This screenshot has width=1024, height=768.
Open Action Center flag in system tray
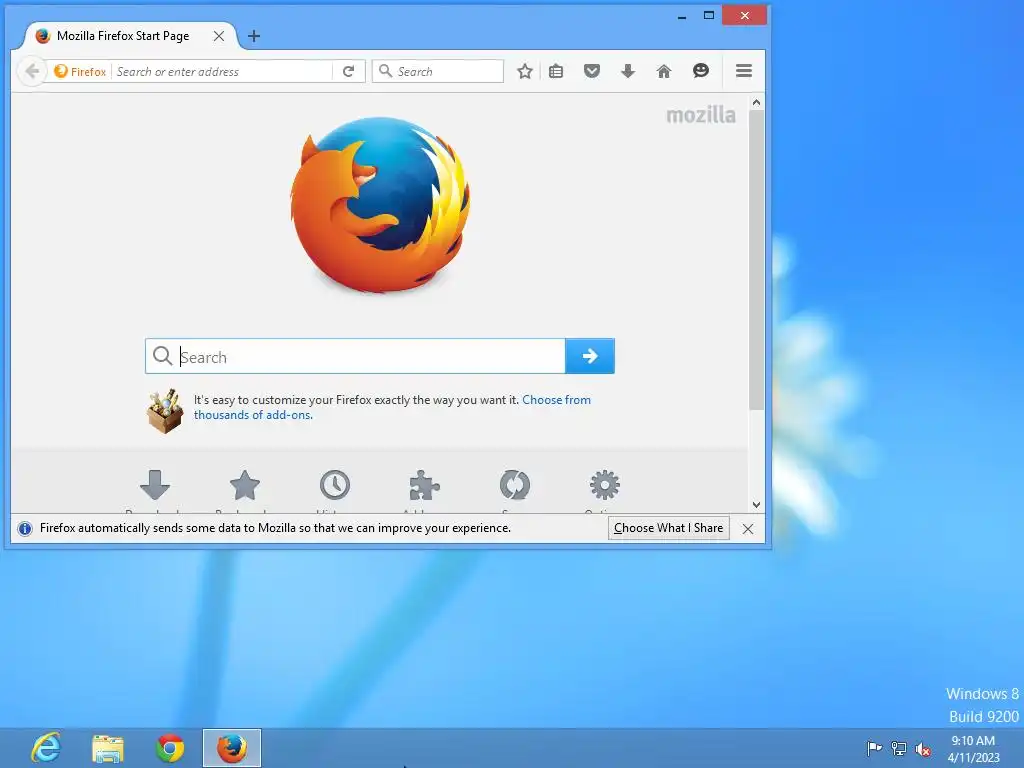[874, 748]
